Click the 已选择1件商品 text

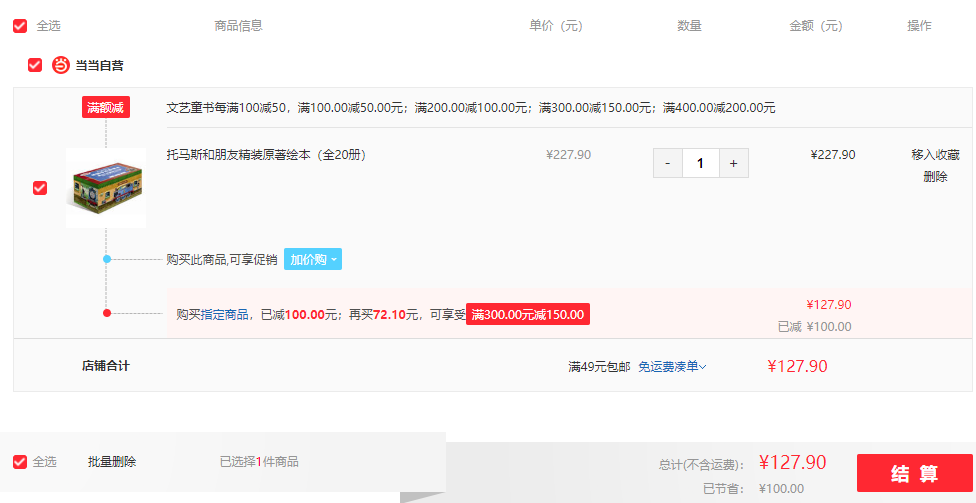click(x=259, y=462)
